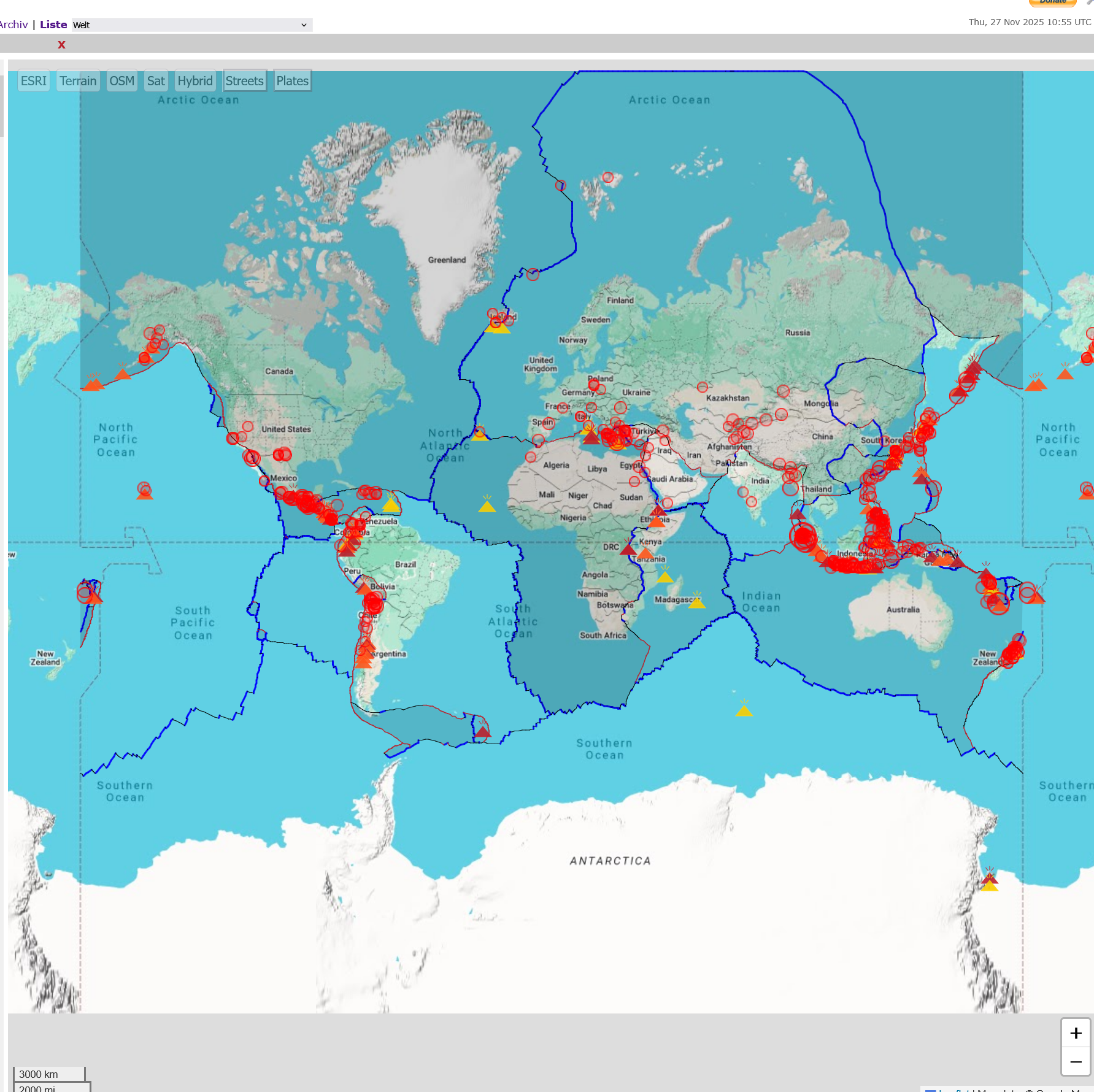Open the Liste link

[53, 25]
